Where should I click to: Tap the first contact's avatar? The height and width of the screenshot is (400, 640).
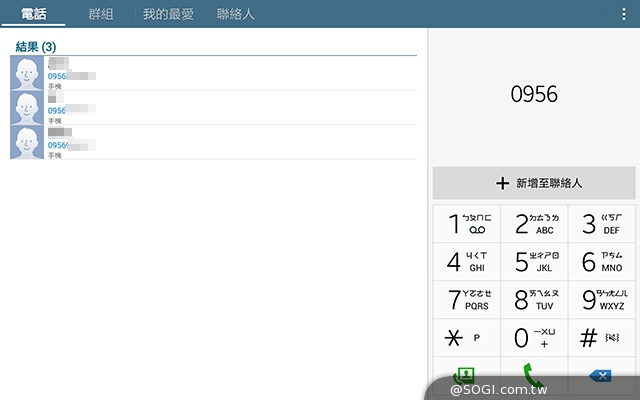pos(28,74)
